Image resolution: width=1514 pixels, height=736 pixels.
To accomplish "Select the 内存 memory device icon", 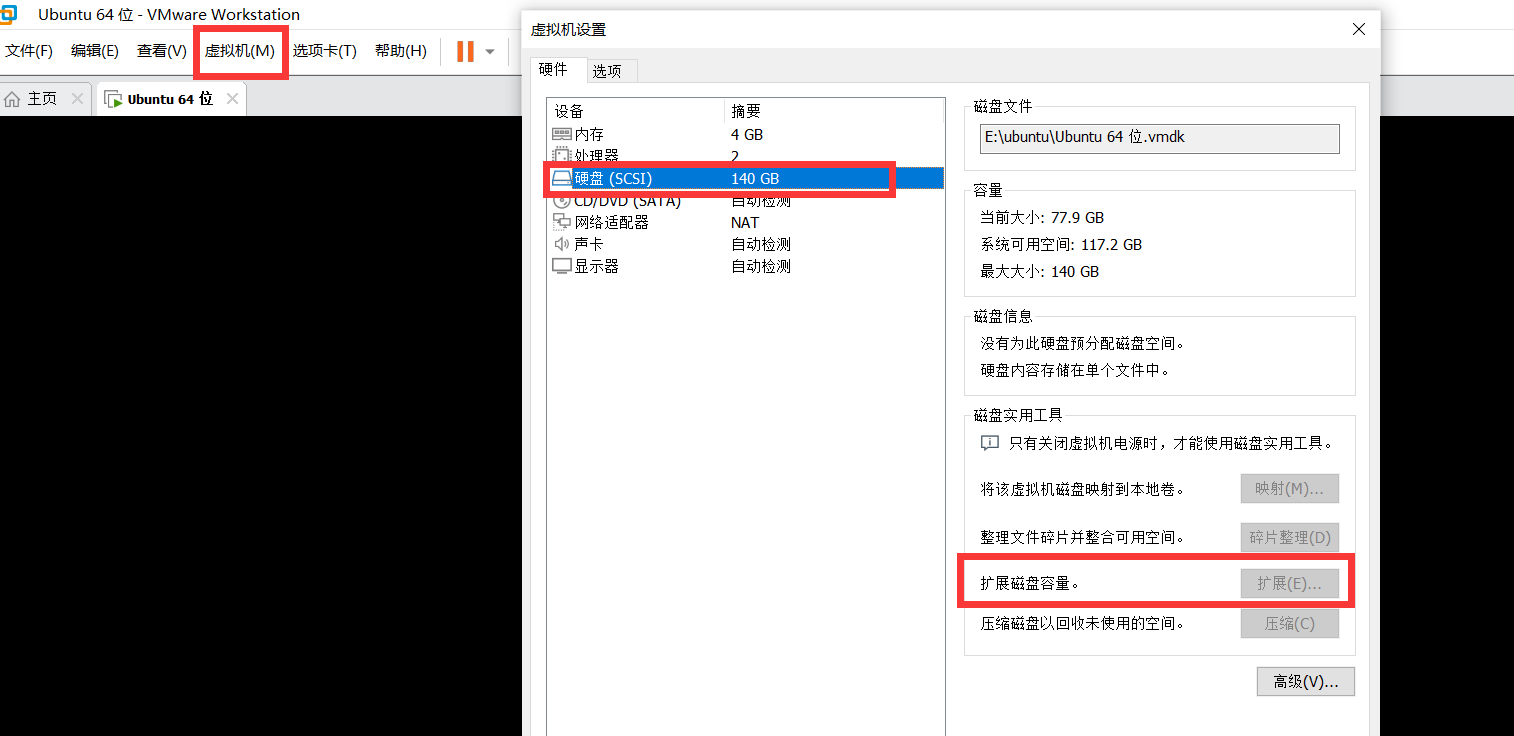I will coord(562,134).
